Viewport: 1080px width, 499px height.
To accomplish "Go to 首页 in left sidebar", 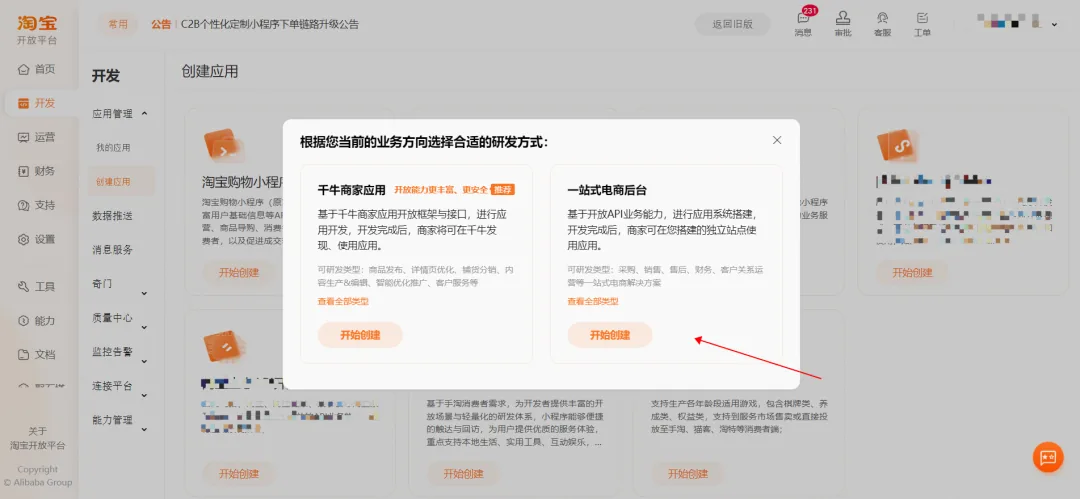I will pyautogui.click(x=37, y=69).
